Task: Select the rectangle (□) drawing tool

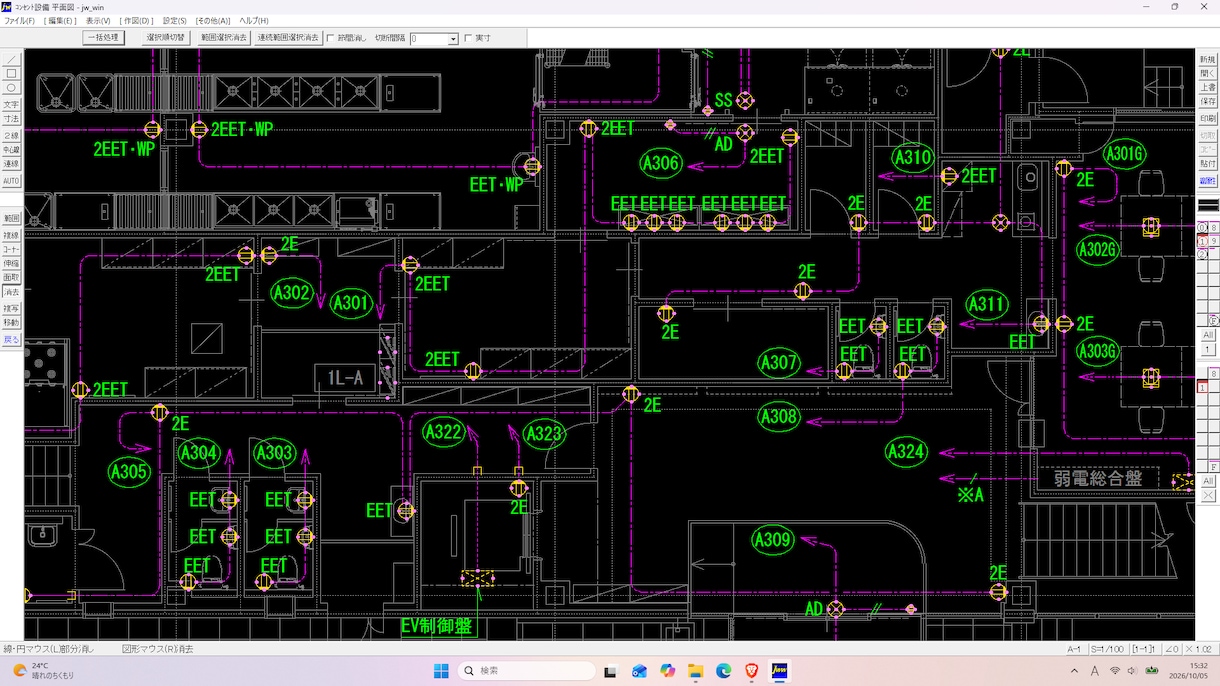Action: pos(12,74)
